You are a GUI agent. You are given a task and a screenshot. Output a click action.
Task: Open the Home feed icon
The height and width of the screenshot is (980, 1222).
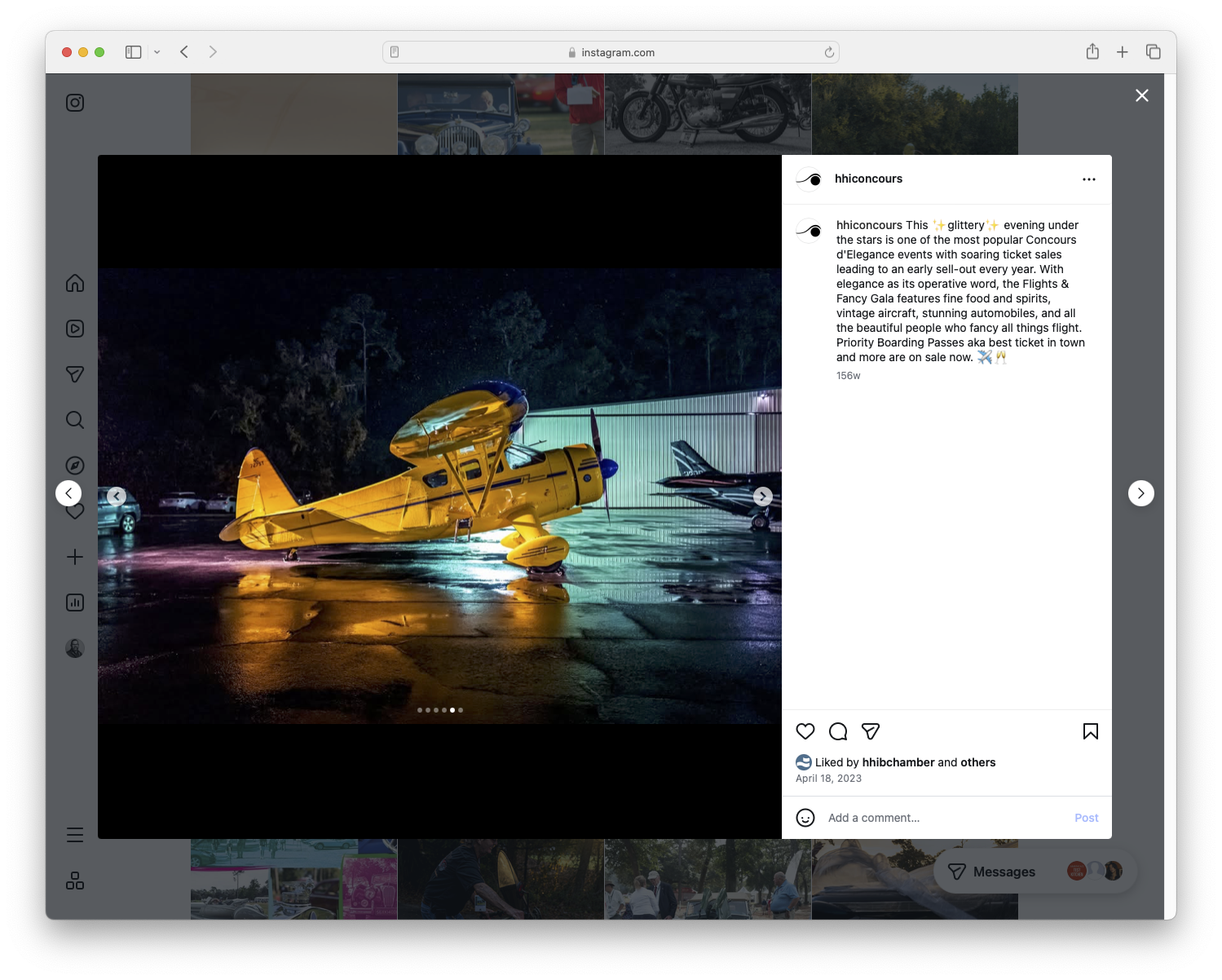(74, 283)
